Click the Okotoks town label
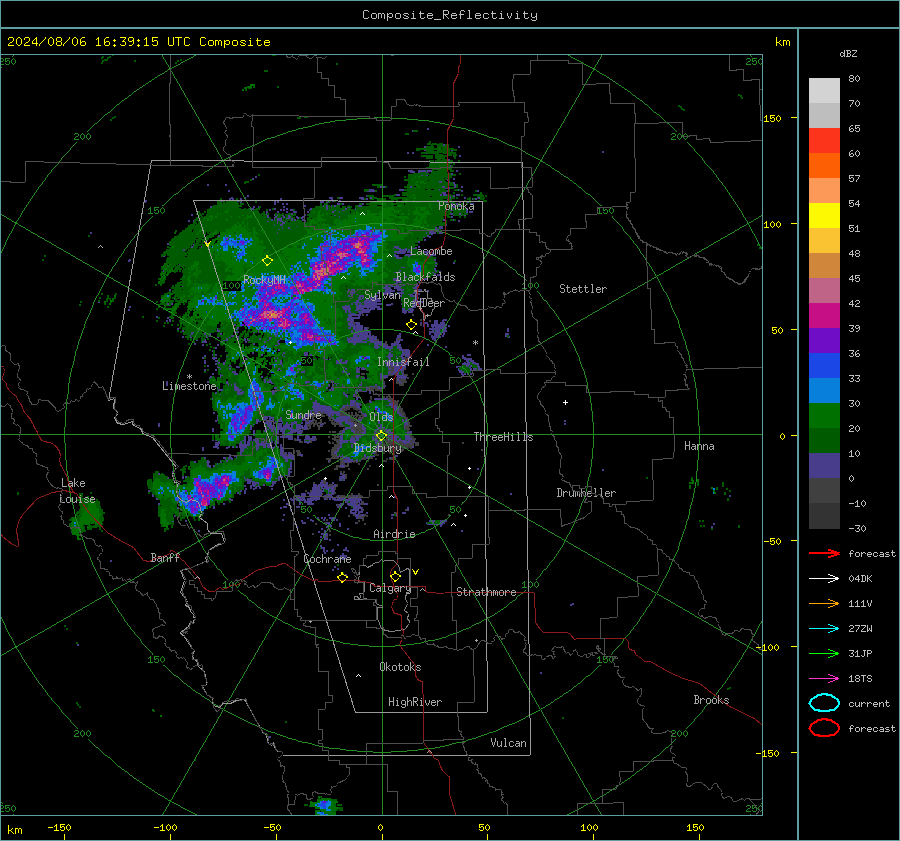900x841 pixels. point(400,667)
